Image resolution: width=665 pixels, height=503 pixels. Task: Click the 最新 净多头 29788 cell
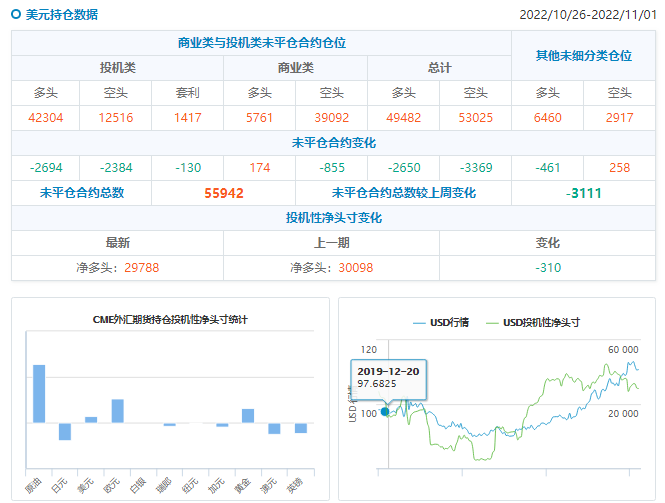(x=117, y=267)
